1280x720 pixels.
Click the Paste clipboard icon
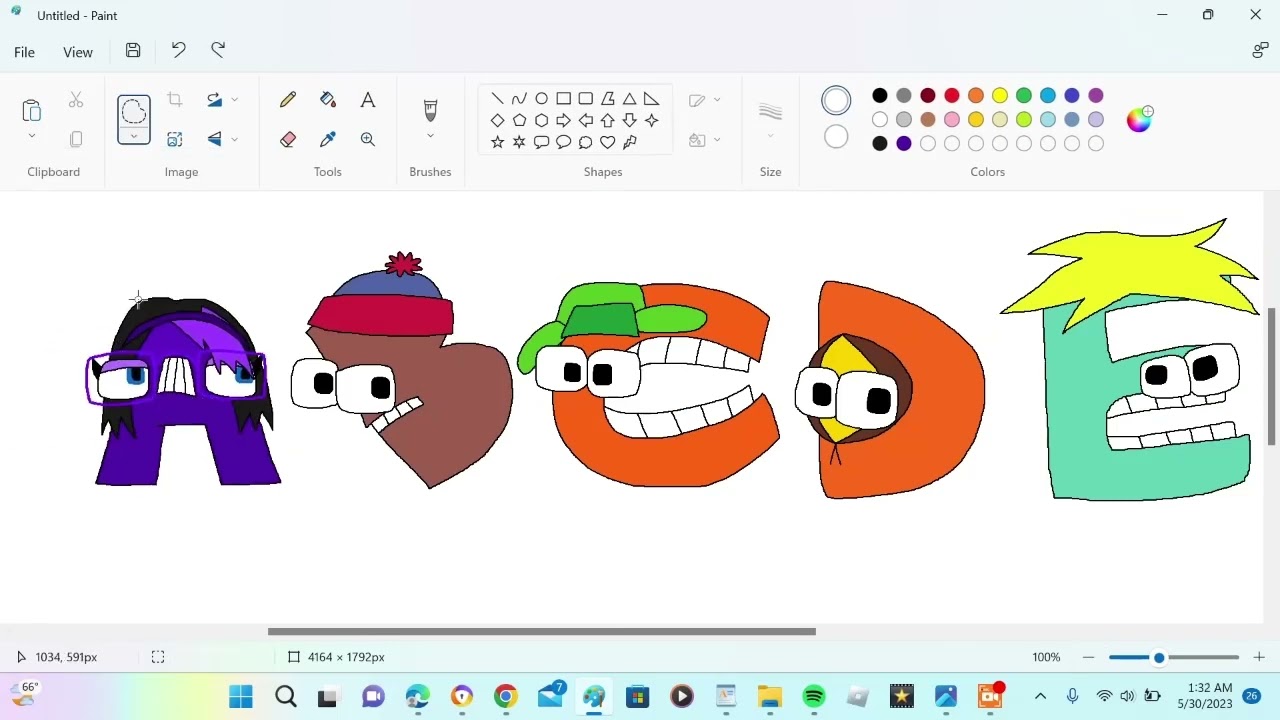(x=31, y=110)
